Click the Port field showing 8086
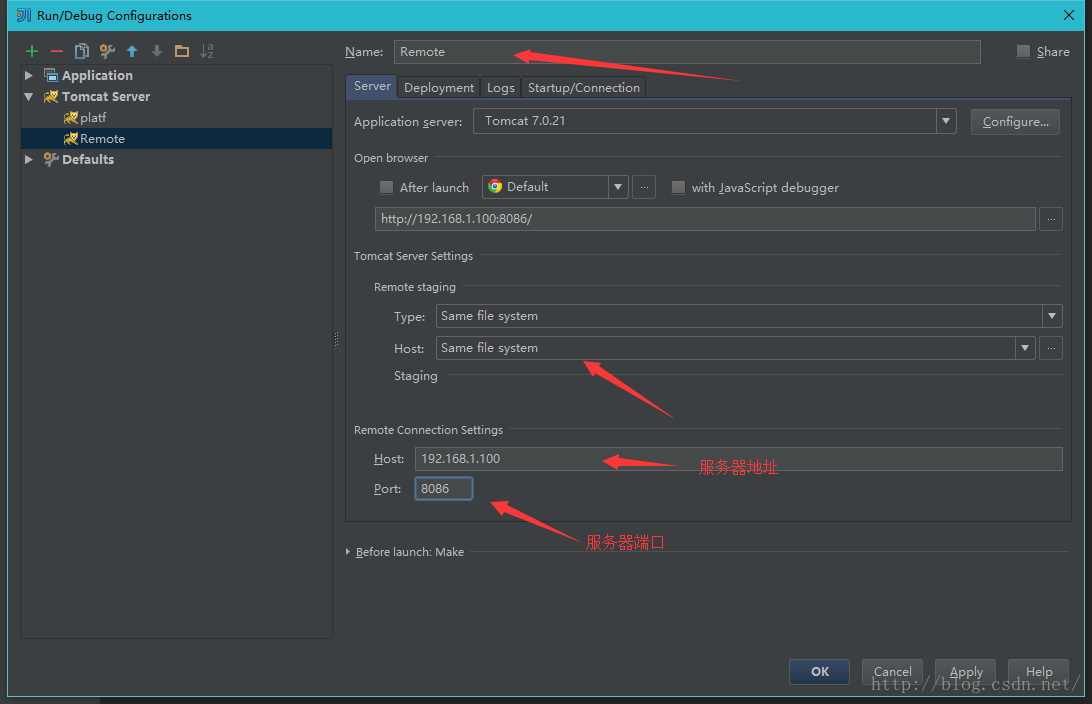The image size is (1092, 704). point(444,489)
